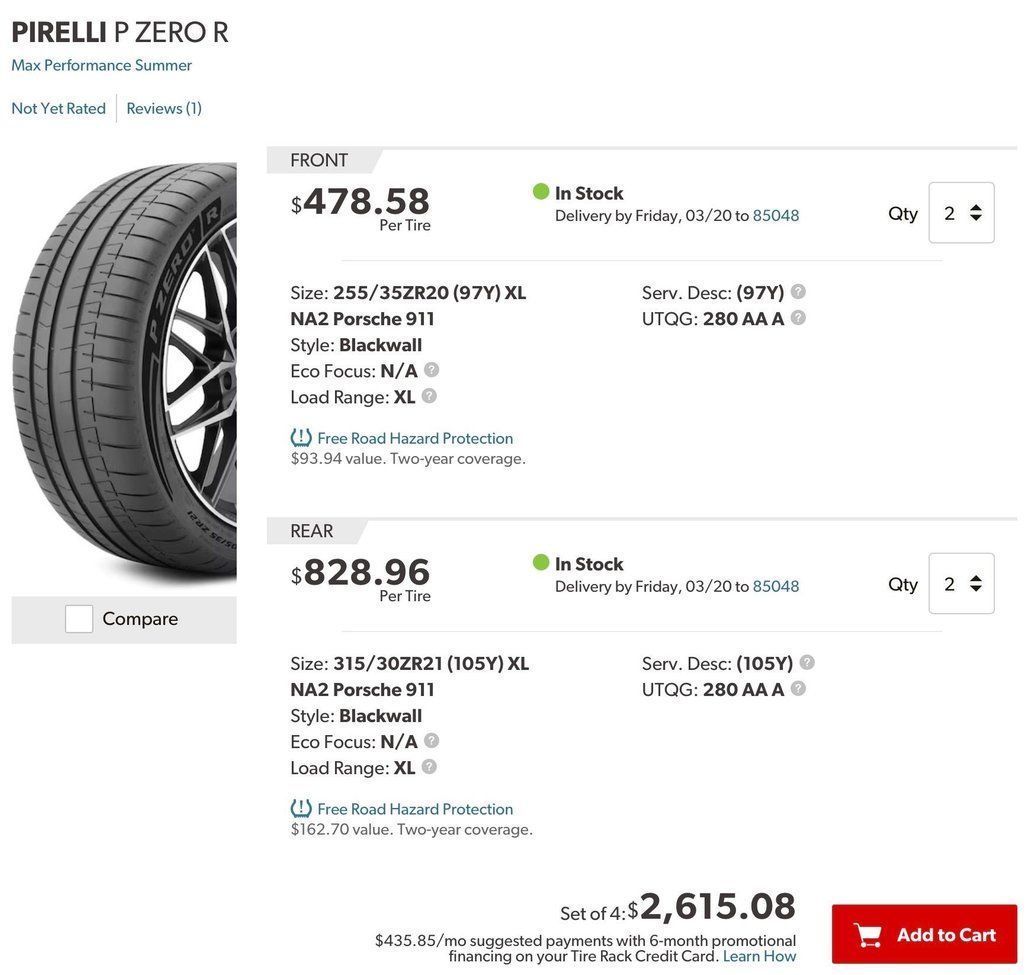Viewport: 1032px width, 975px height.
Task: Open the Reviews (1) link
Action: pyautogui.click(x=164, y=108)
